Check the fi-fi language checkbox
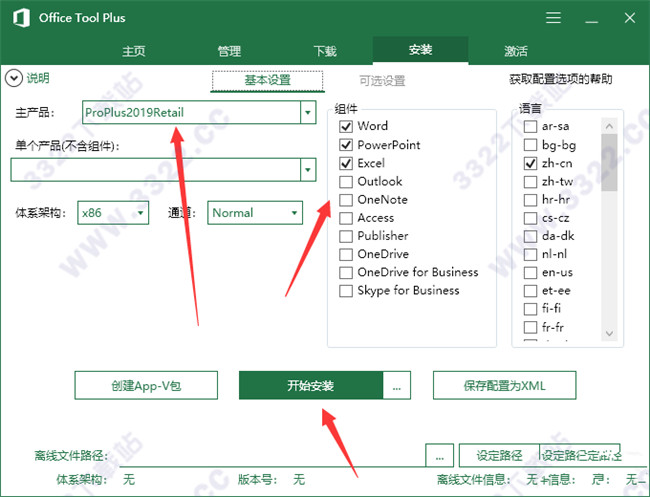The height and width of the screenshot is (497, 650). point(530,309)
